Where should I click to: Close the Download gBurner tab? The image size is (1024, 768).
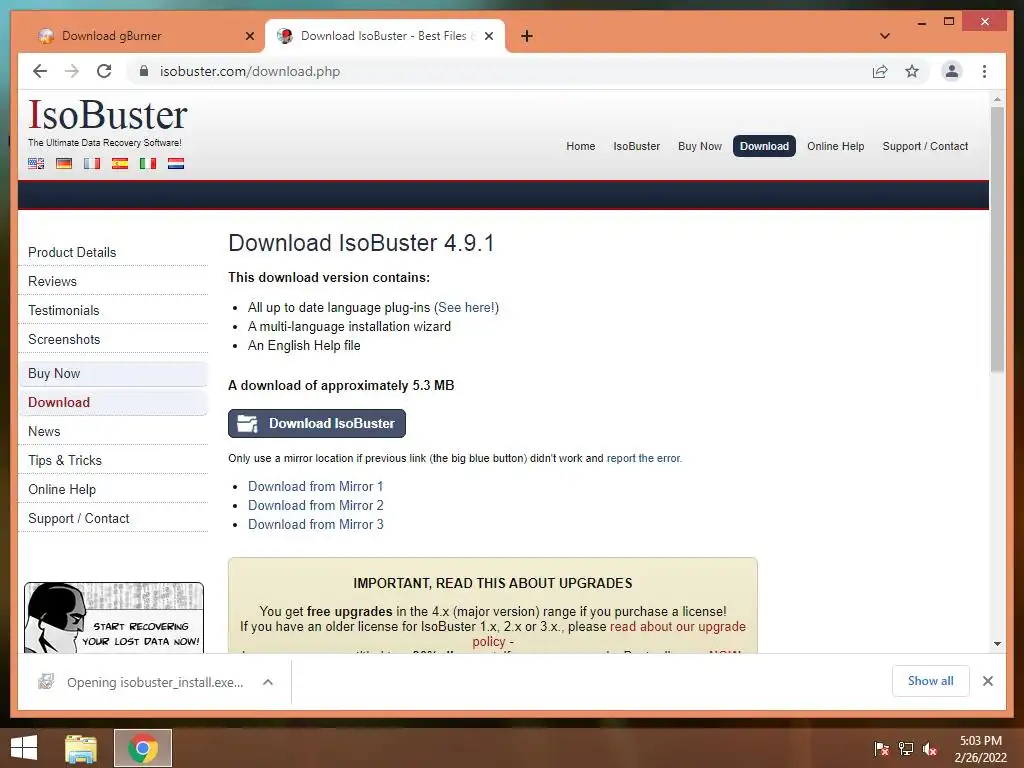pos(249,36)
